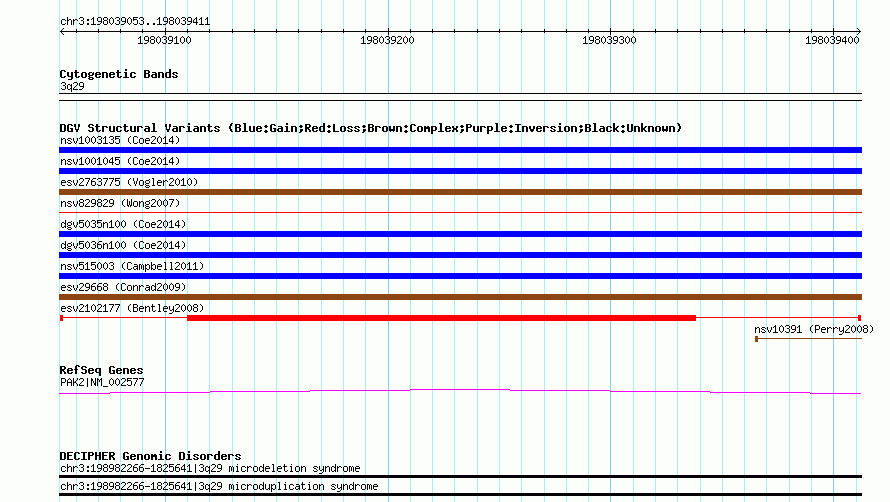The height and width of the screenshot is (502, 890).
Task: Click the brown bar under esv29668
Action: point(460,297)
